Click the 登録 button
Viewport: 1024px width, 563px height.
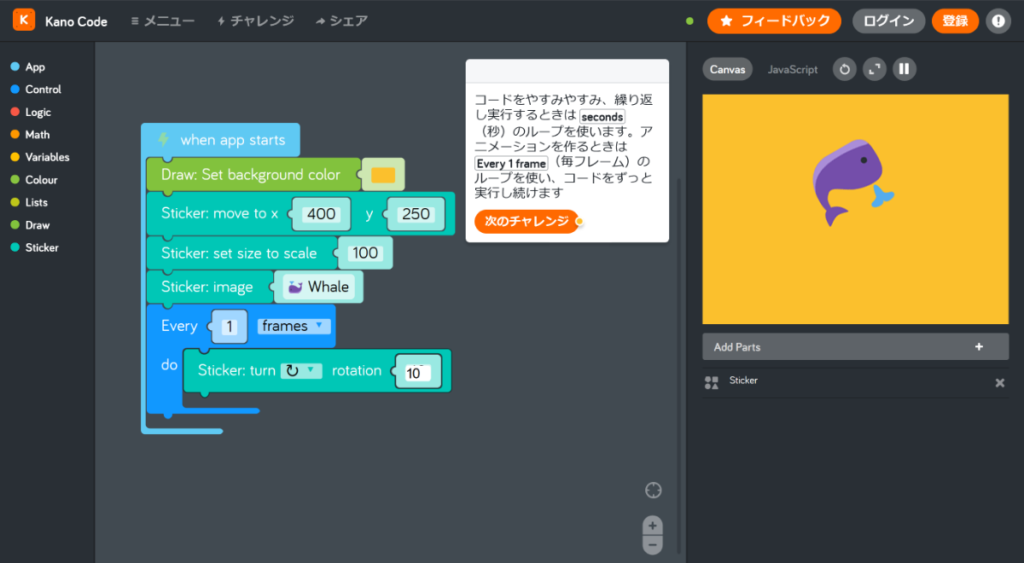click(x=955, y=21)
